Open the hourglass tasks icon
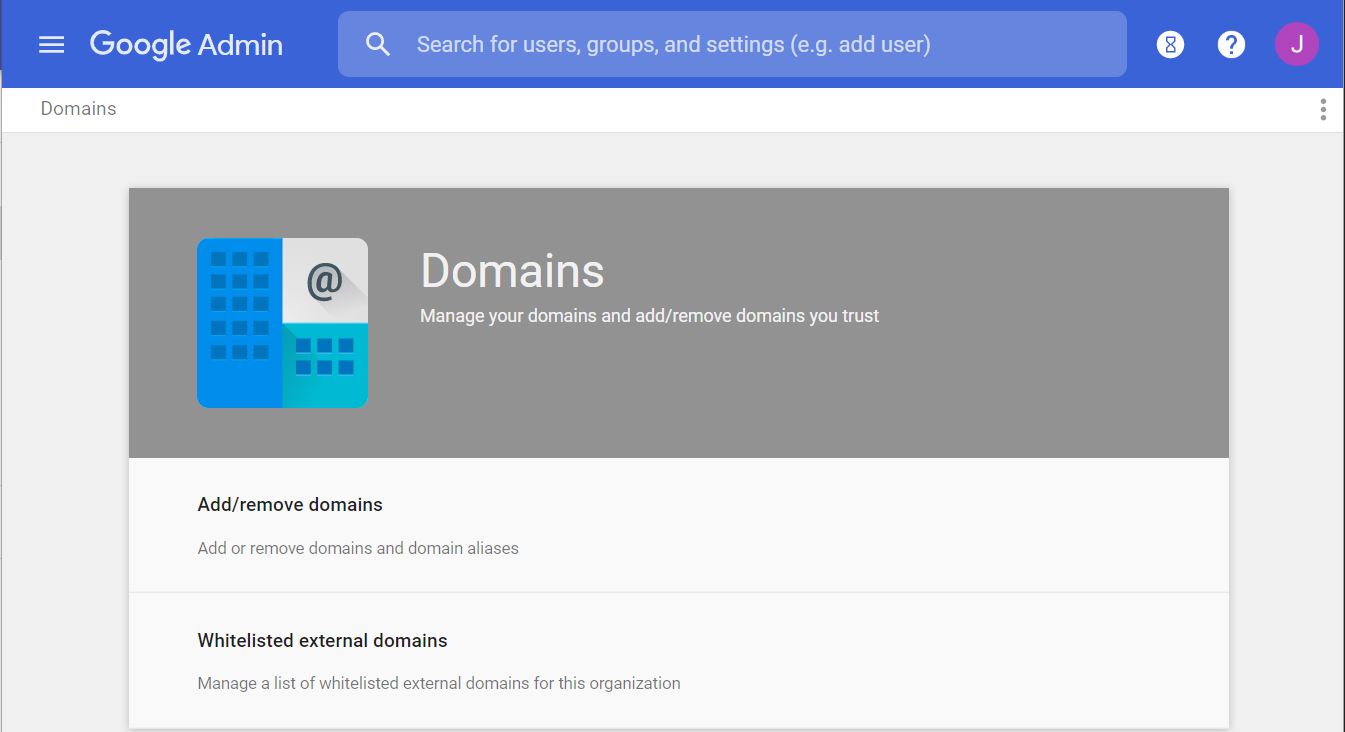1345x732 pixels. (1170, 44)
